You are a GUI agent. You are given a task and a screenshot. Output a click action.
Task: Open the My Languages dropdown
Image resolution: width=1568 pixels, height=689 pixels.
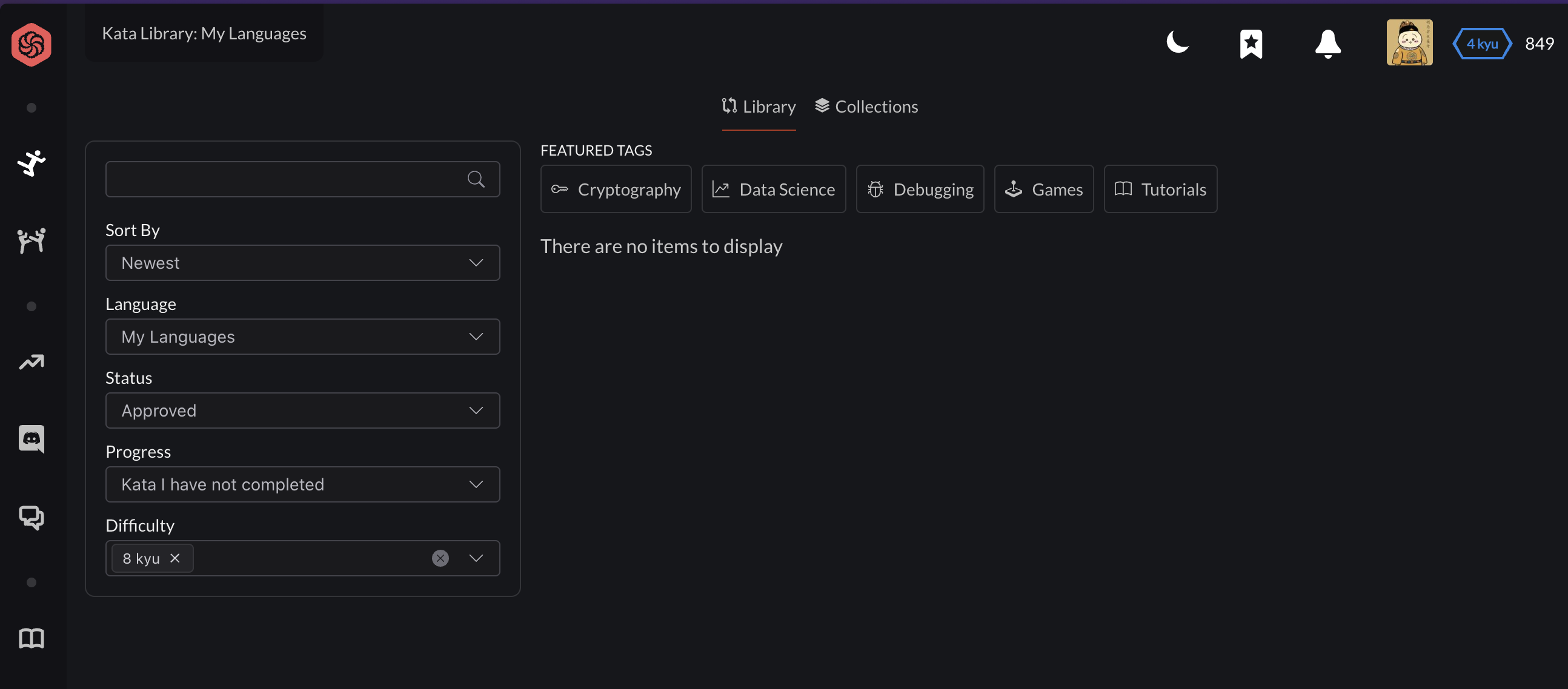(x=302, y=337)
